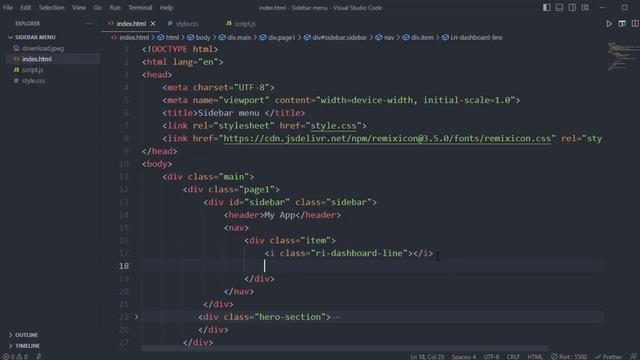
Task: Change Spaces: 4 indentation setting
Action: tap(464, 356)
